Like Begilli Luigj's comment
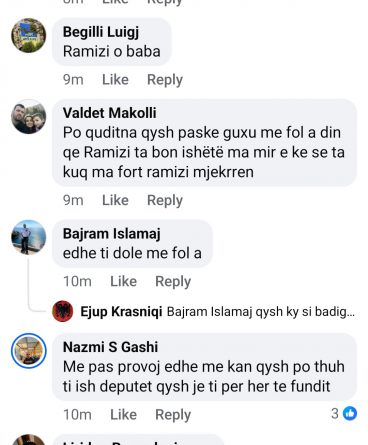The width and height of the screenshot is (368, 445). (x=115, y=80)
